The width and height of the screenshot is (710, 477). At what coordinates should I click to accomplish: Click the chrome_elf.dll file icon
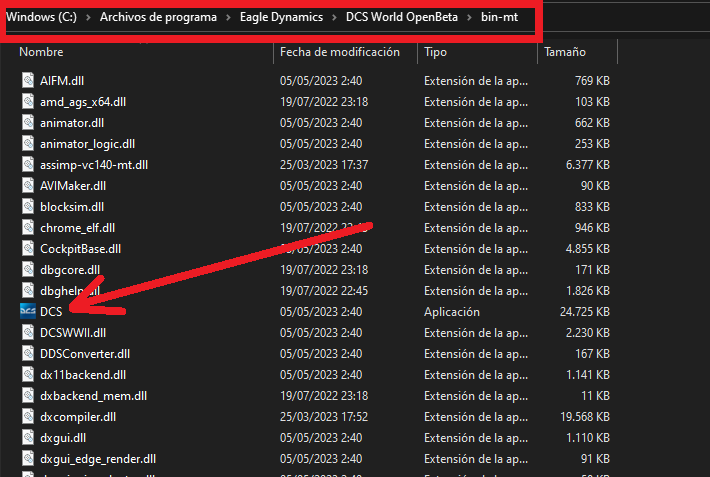[x=28, y=227]
